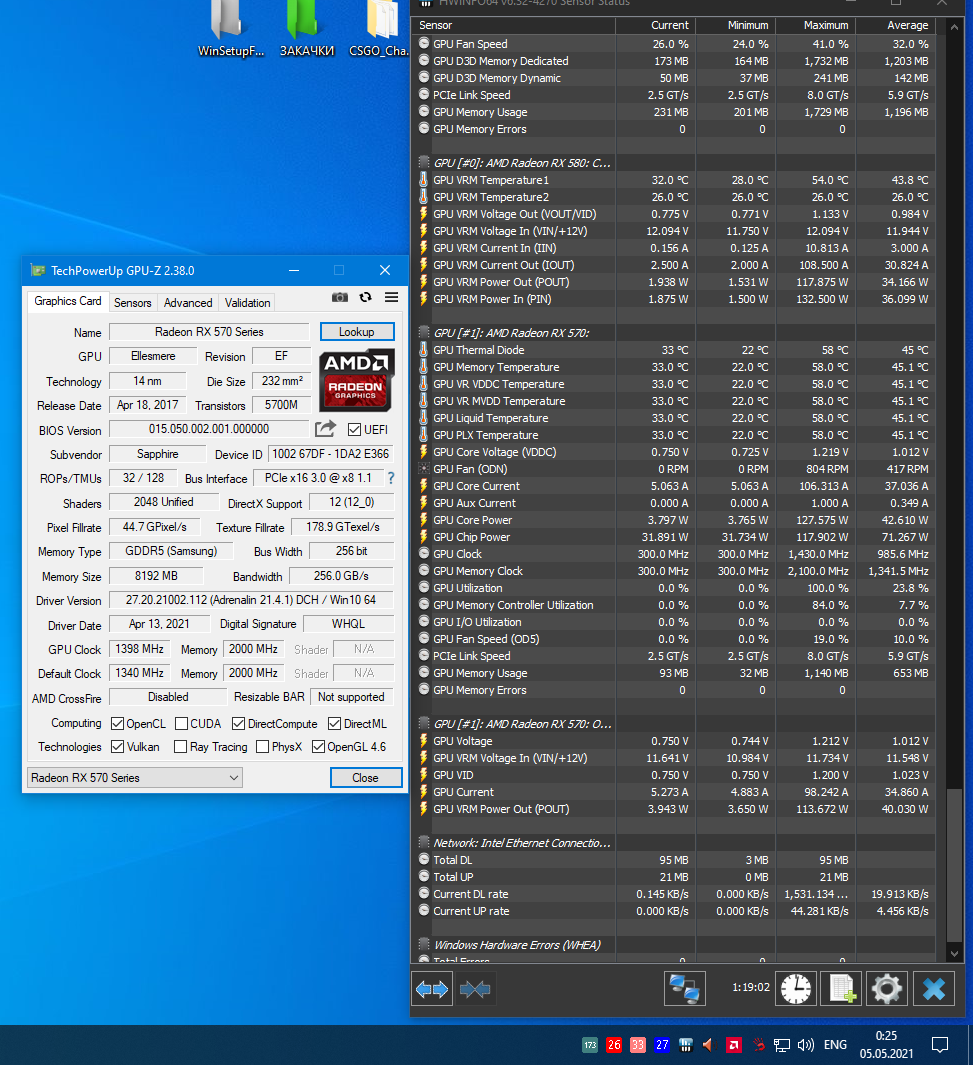
Task: Open the ЗАКАЧКИ desktop folder
Action: click(307, 29)
